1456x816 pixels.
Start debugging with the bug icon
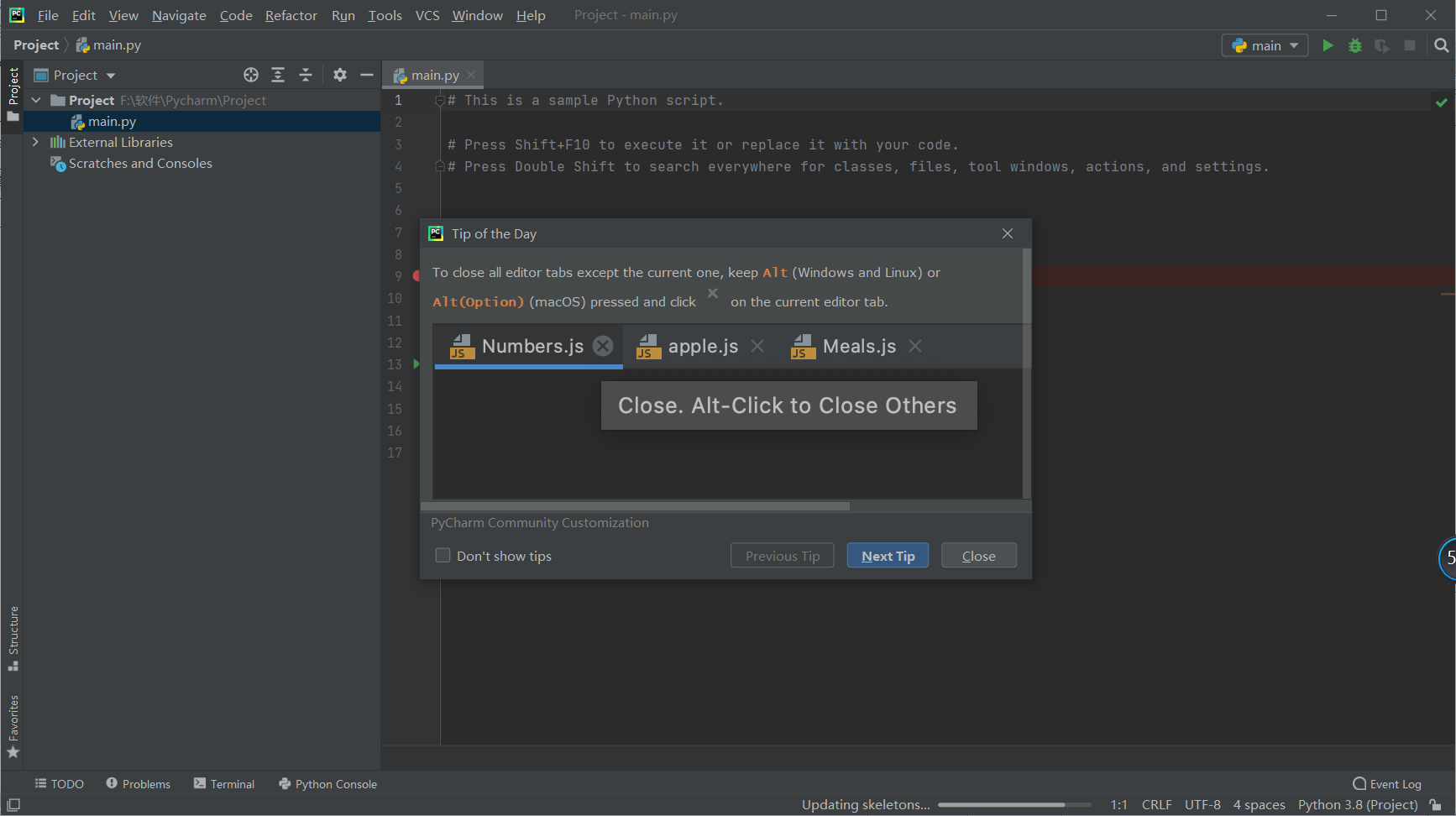pyautogui.click(x=1354, y=45)
